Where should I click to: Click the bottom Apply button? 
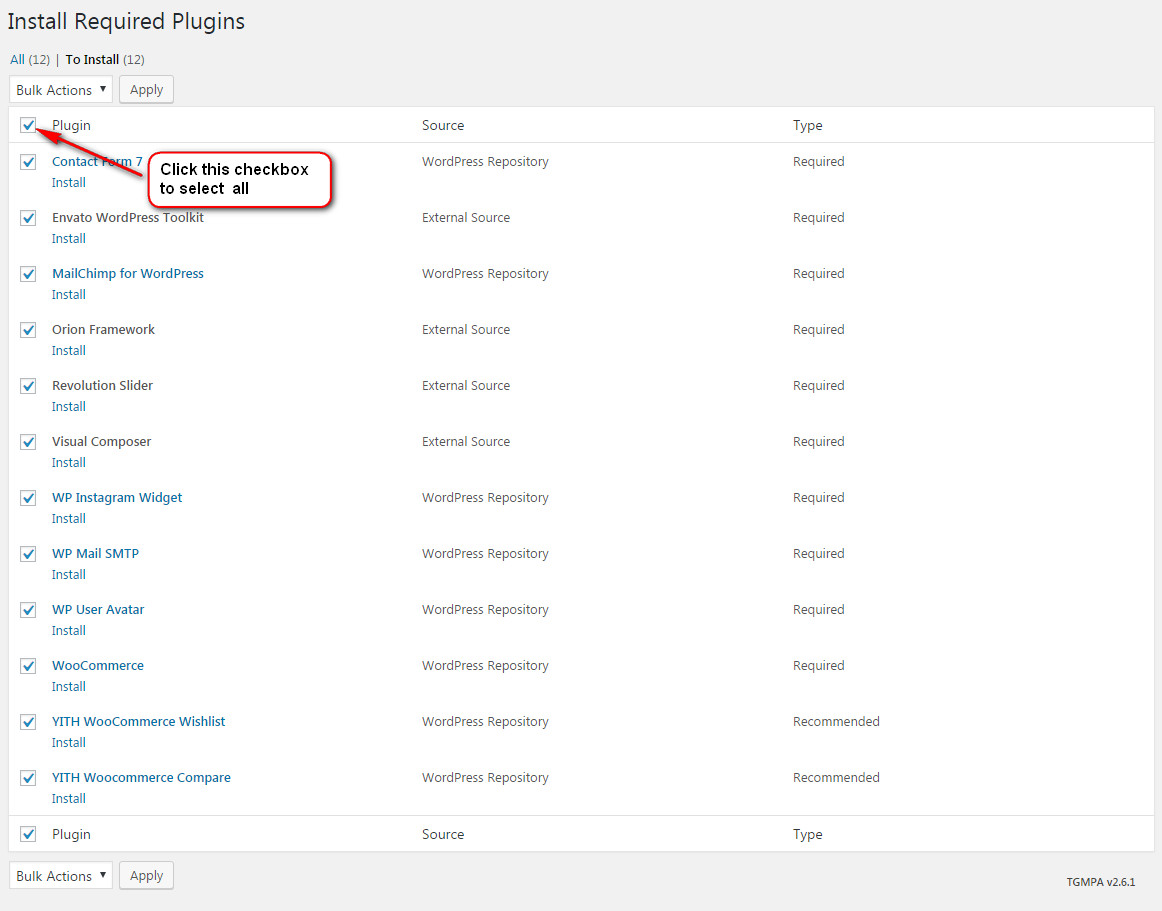tap(146, 875)
